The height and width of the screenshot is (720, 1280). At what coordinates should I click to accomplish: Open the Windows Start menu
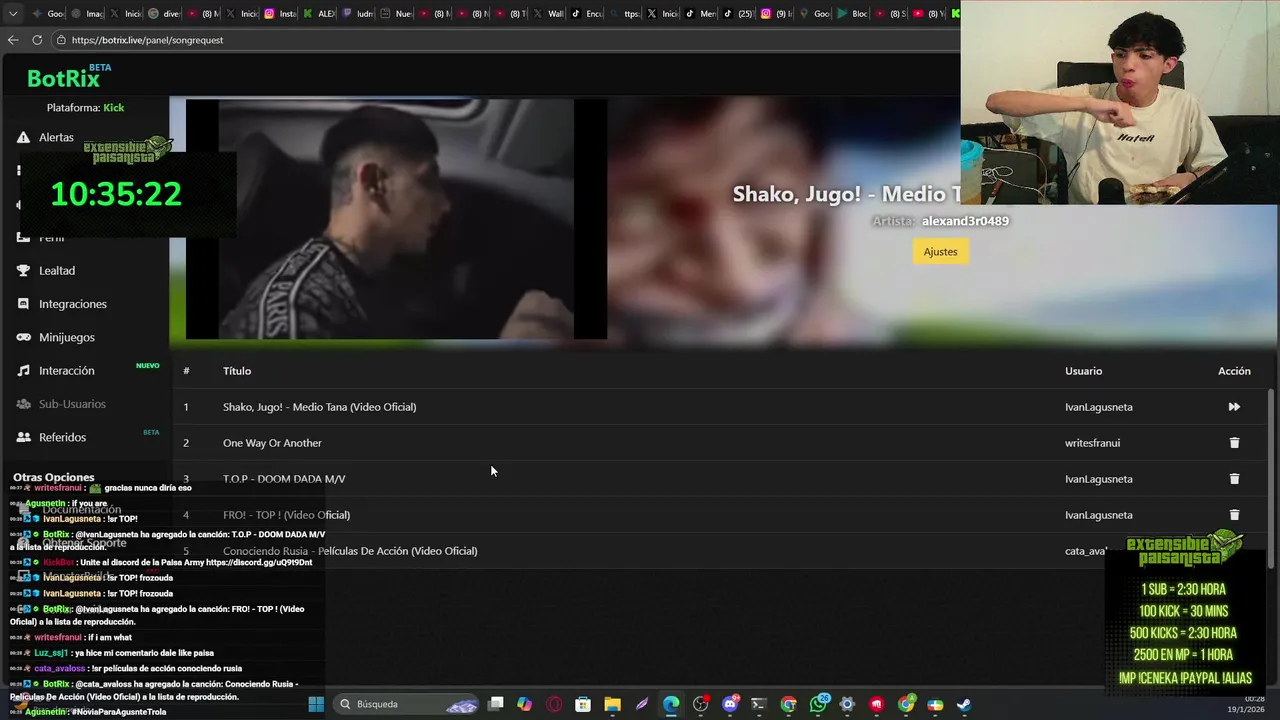316,704
